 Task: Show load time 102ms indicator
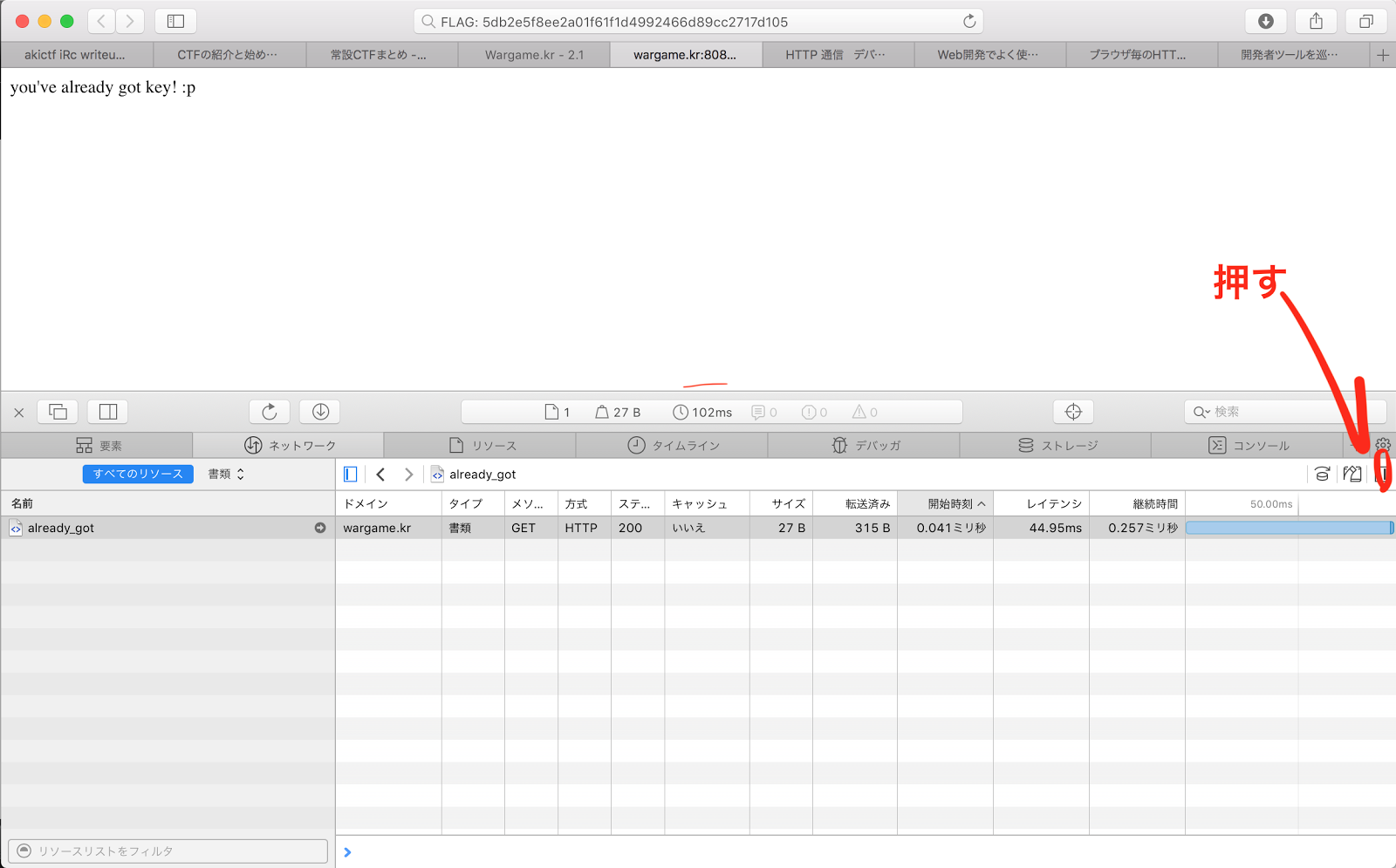pos(702,412)
